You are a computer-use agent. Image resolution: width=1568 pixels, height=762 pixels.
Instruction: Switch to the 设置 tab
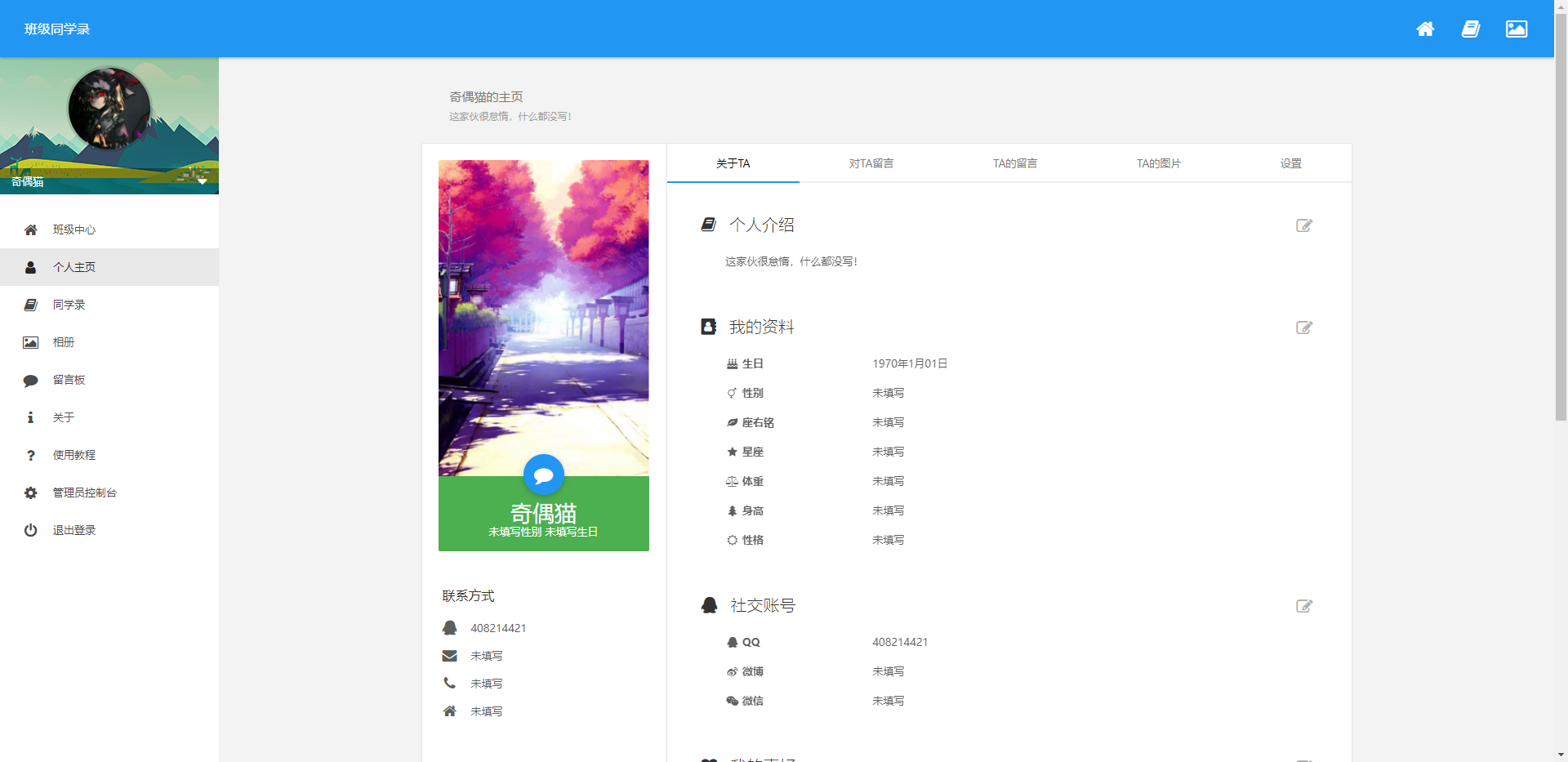(x=1291, y=163)
